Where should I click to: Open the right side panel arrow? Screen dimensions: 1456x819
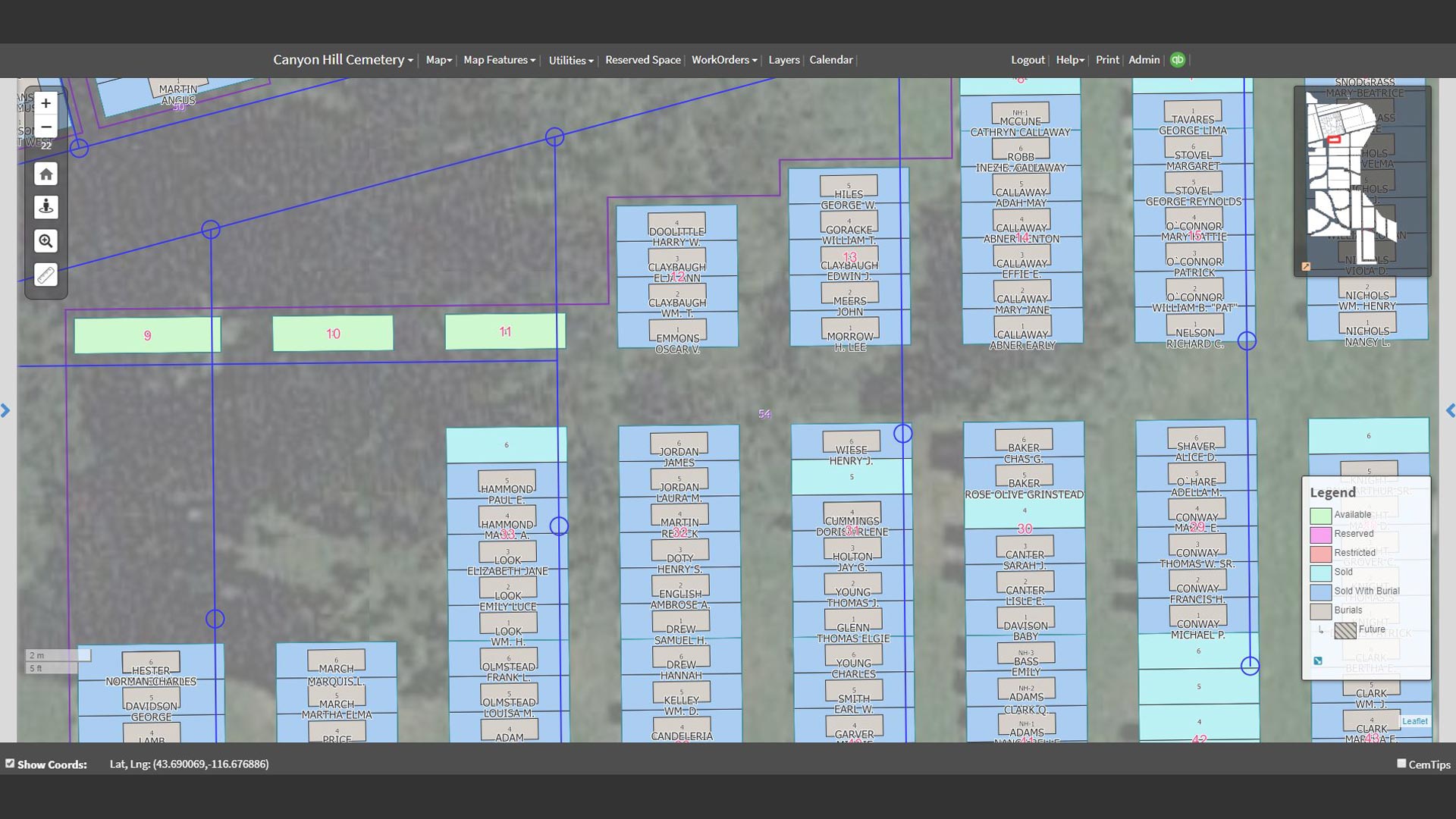point(1450,411)
